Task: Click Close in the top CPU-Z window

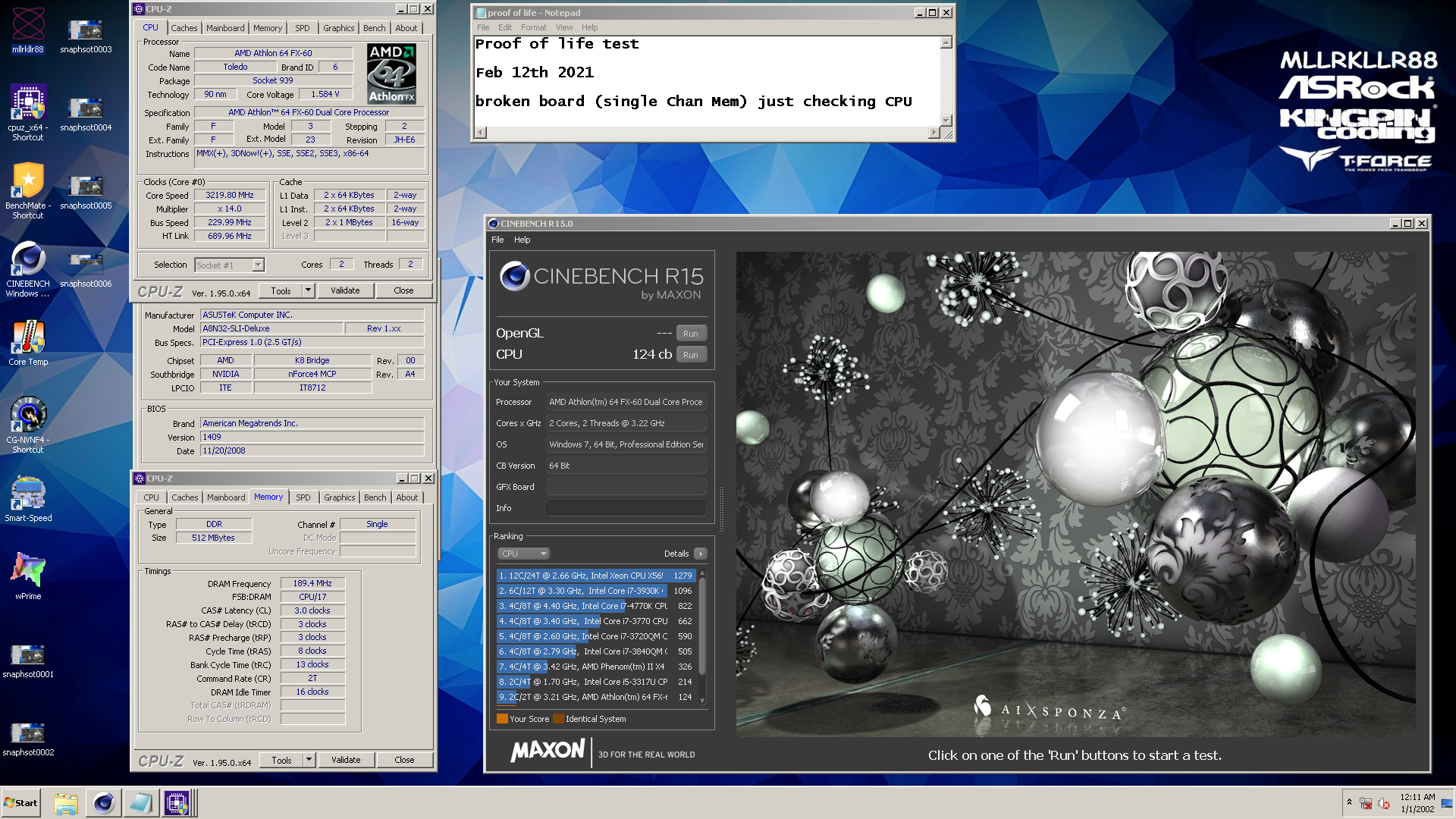Action: coord(403,290)
